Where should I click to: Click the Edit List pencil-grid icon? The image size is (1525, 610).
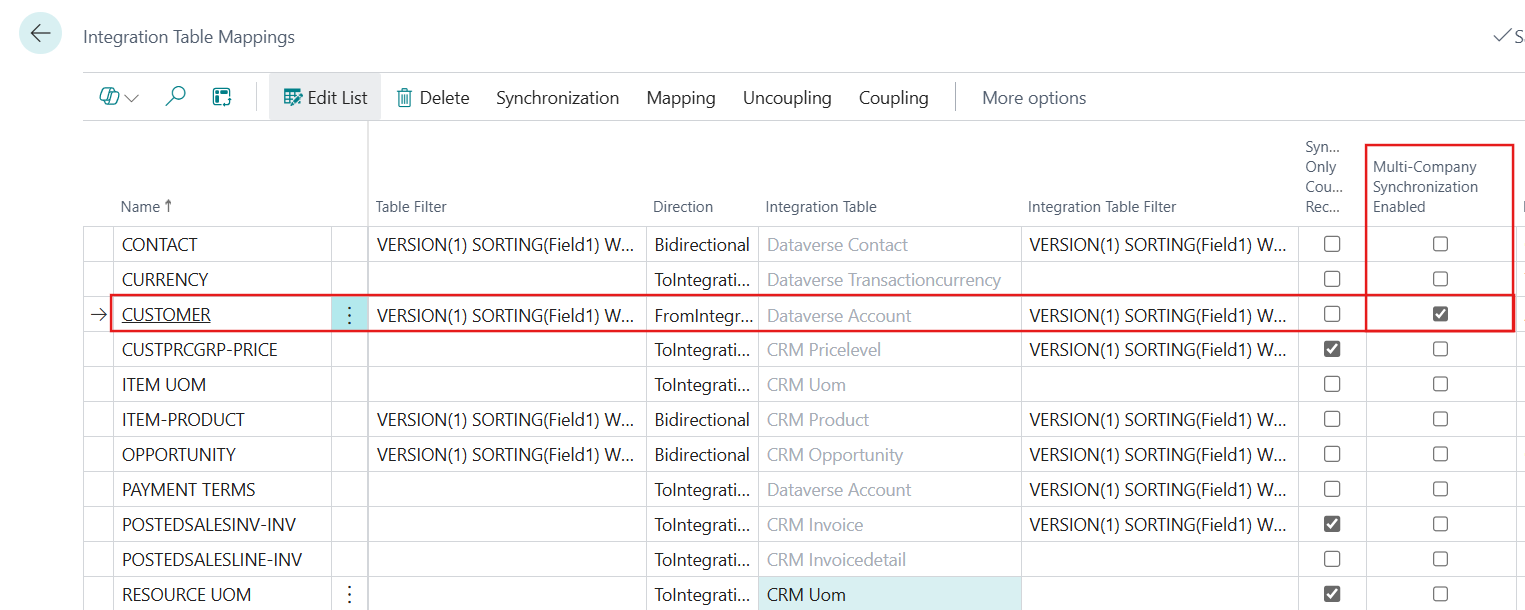293,96
